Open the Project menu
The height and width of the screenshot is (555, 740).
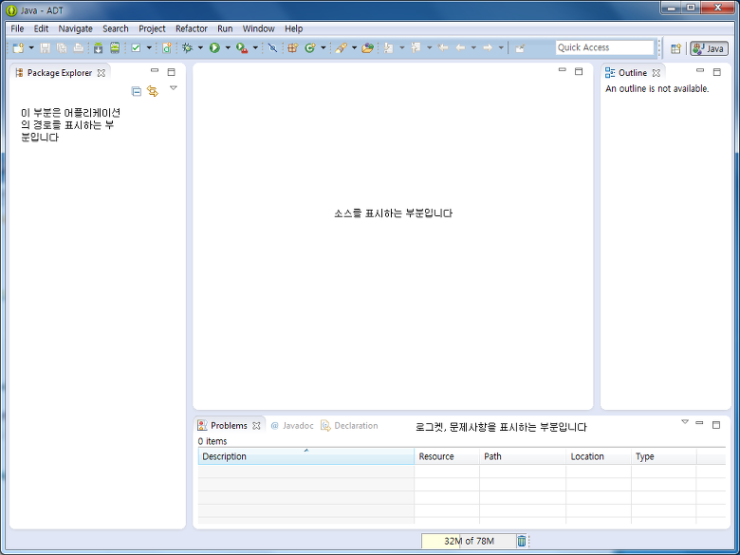coord(152,28)
